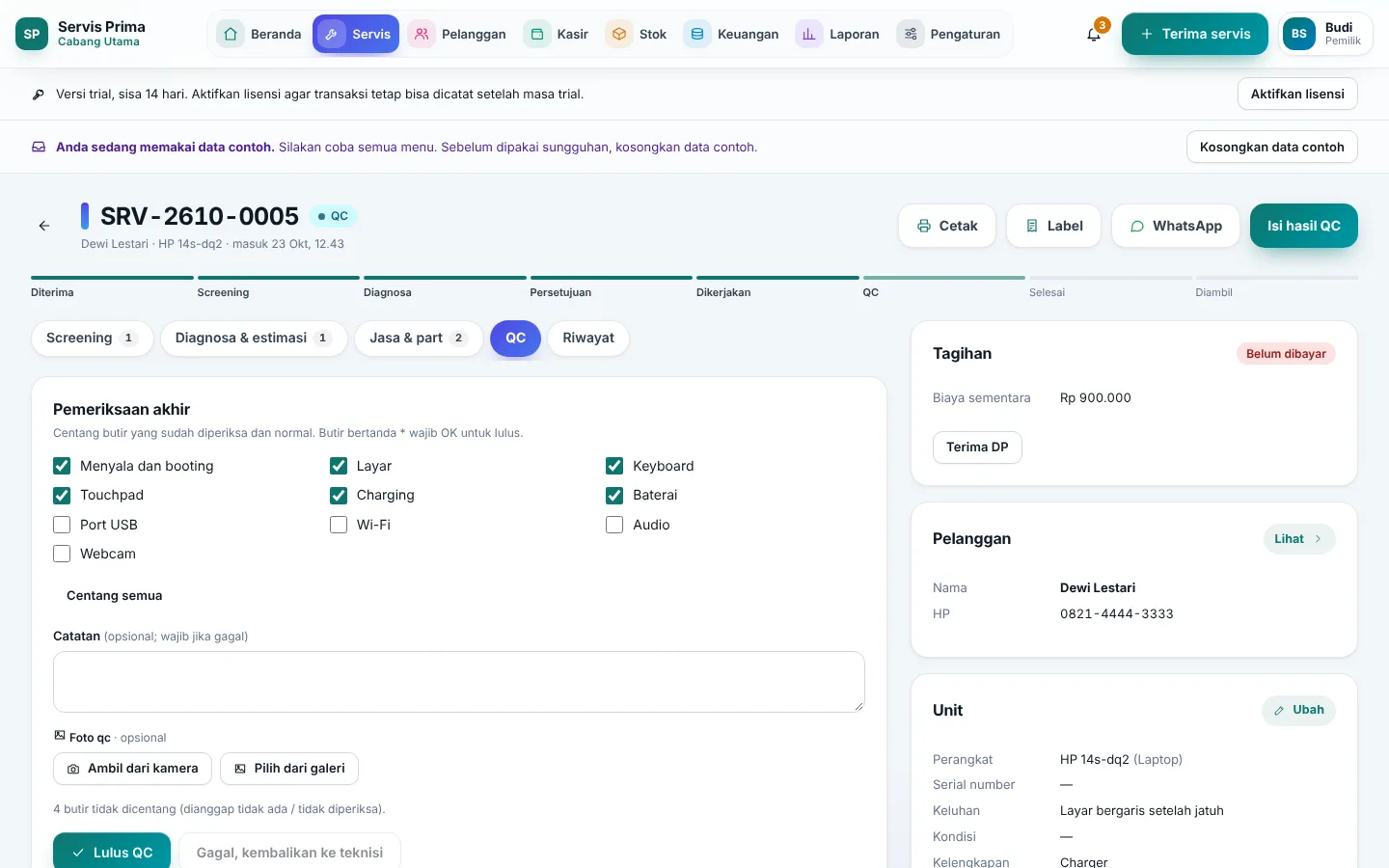Click the Label button
The image size is (1389, 868).
pos(1053,226)
